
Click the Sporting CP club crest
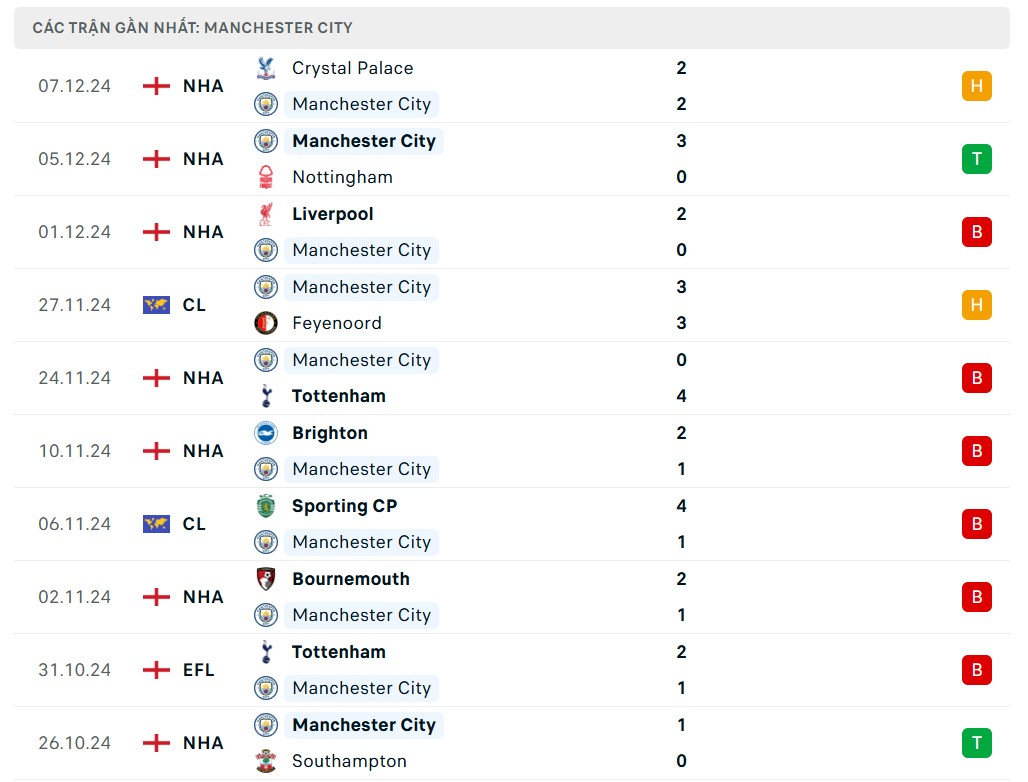coord(265,506)
